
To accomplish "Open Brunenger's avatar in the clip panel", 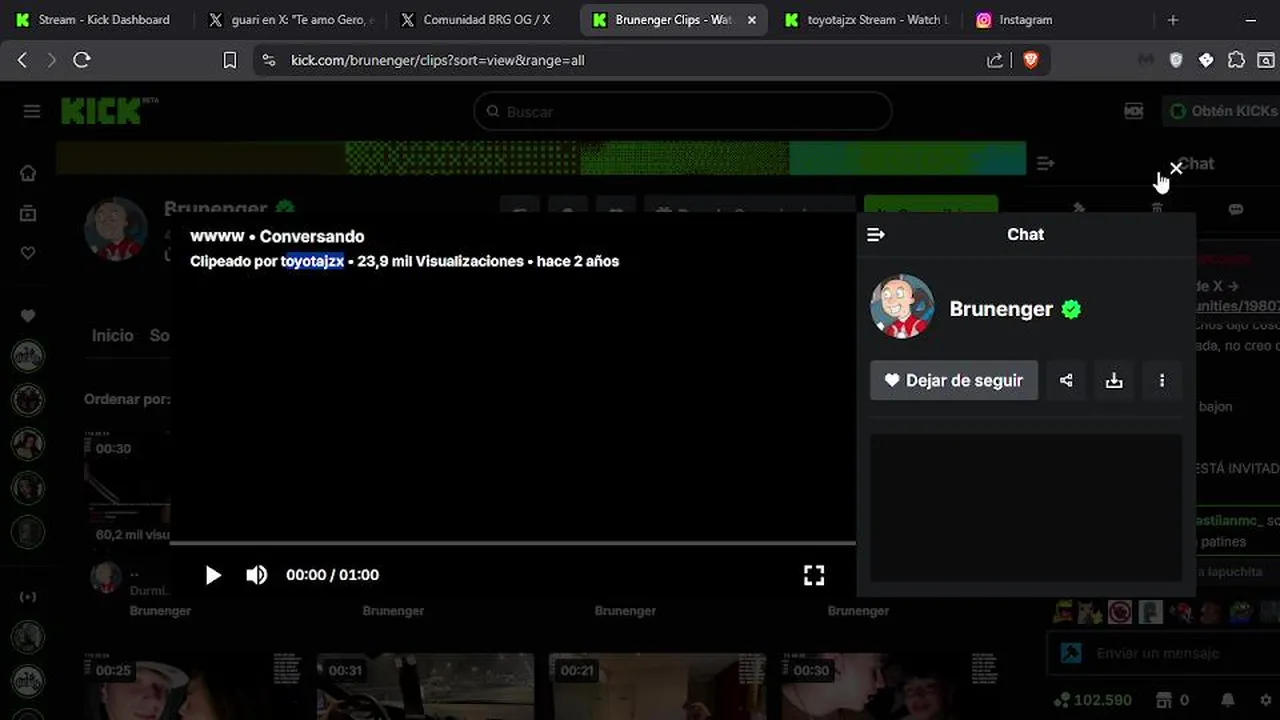I will [x=902, y=307].
